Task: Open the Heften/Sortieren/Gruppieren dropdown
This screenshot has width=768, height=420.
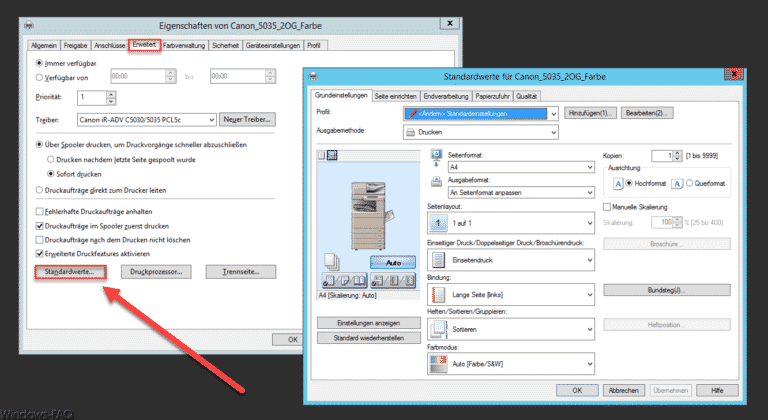Action: (x=511, y=329)
